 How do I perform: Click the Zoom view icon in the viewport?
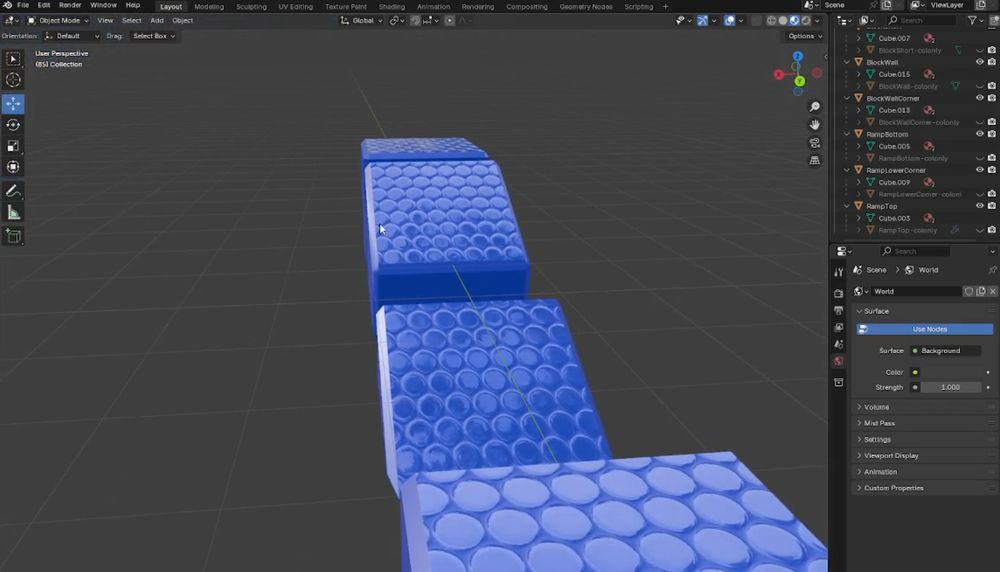tap(814, 106)
